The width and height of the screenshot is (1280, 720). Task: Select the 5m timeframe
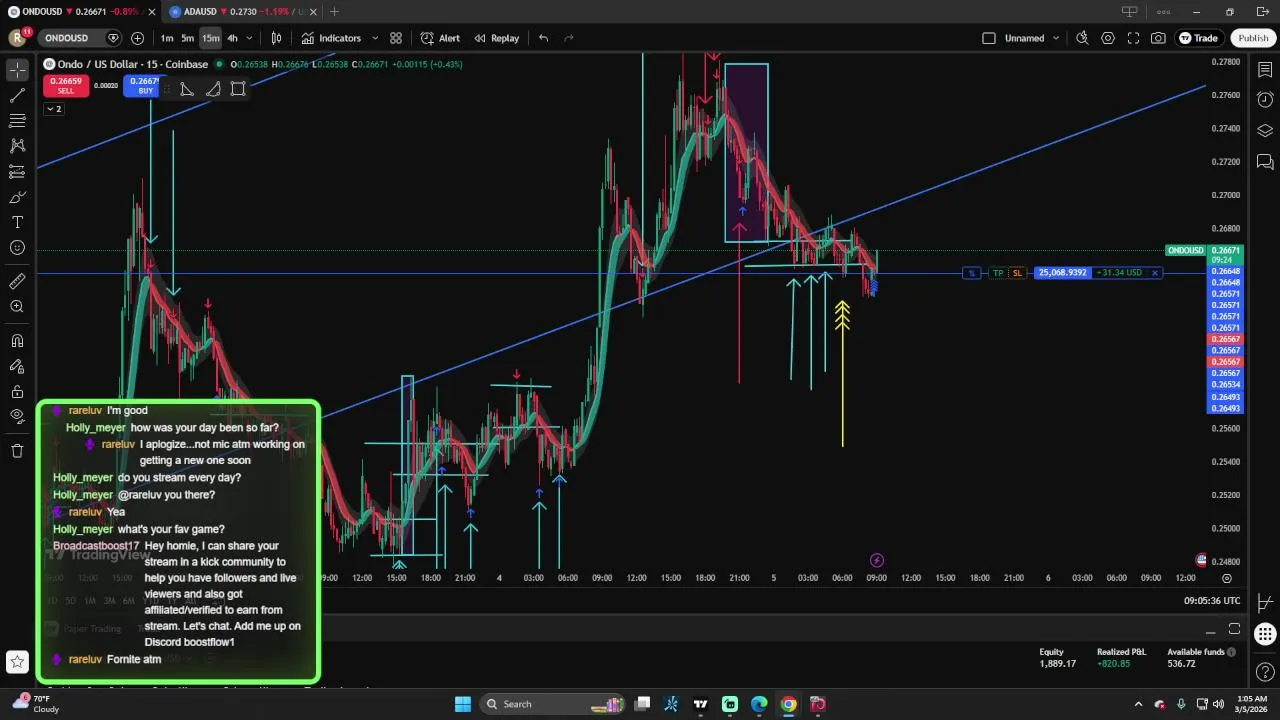coord(187,38)
